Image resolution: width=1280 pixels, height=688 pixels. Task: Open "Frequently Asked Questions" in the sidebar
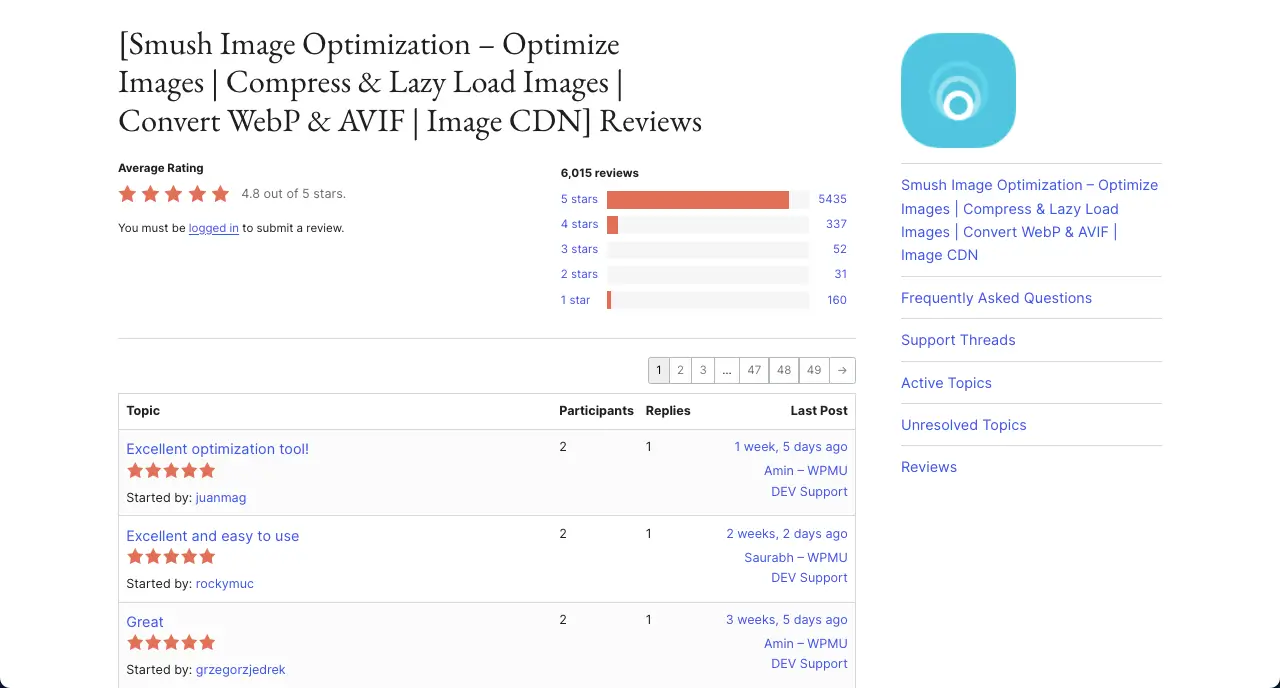(x=996, y=298)
